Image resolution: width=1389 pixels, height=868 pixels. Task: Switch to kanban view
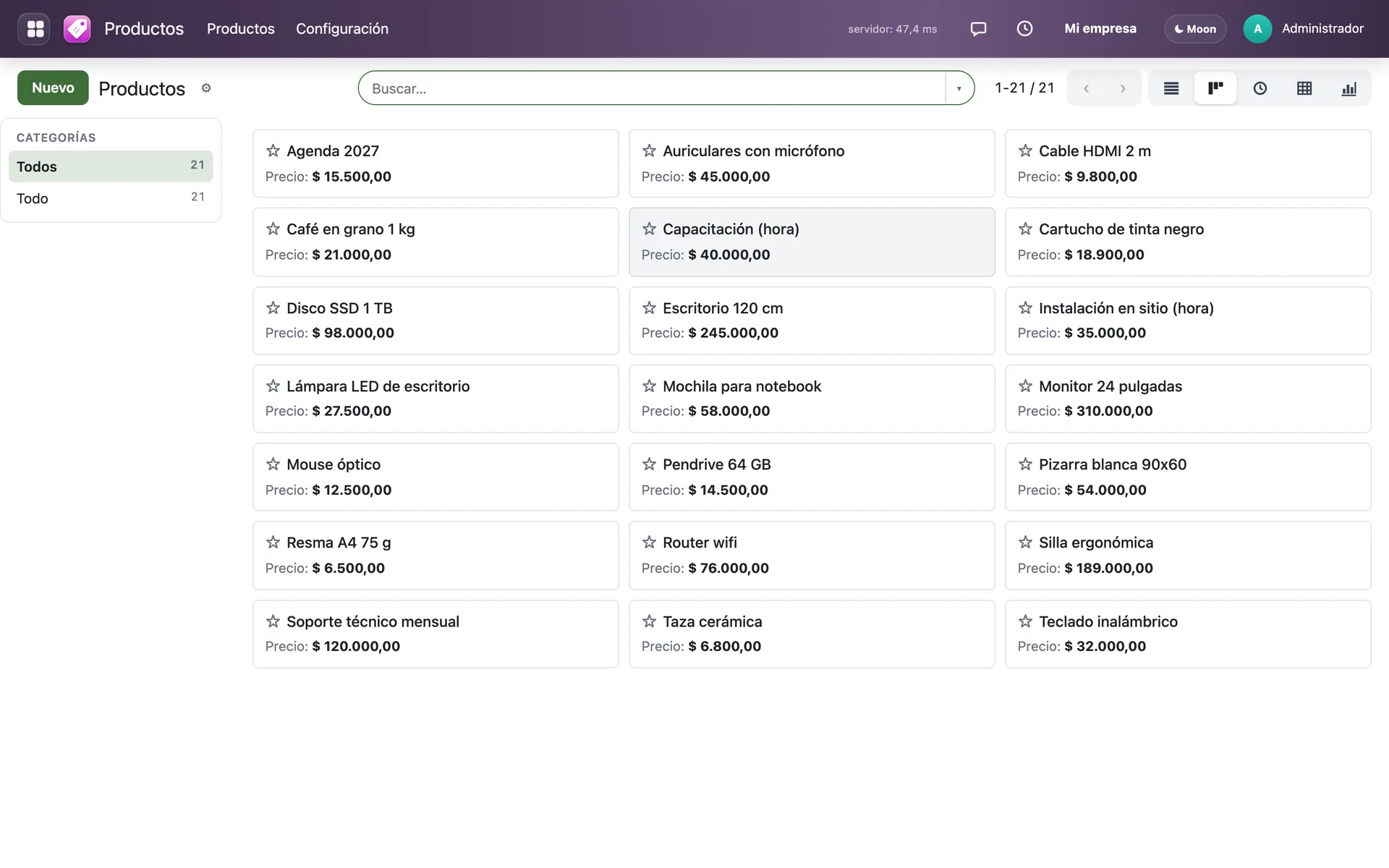pyautogui.click(x=1215, y=88)
